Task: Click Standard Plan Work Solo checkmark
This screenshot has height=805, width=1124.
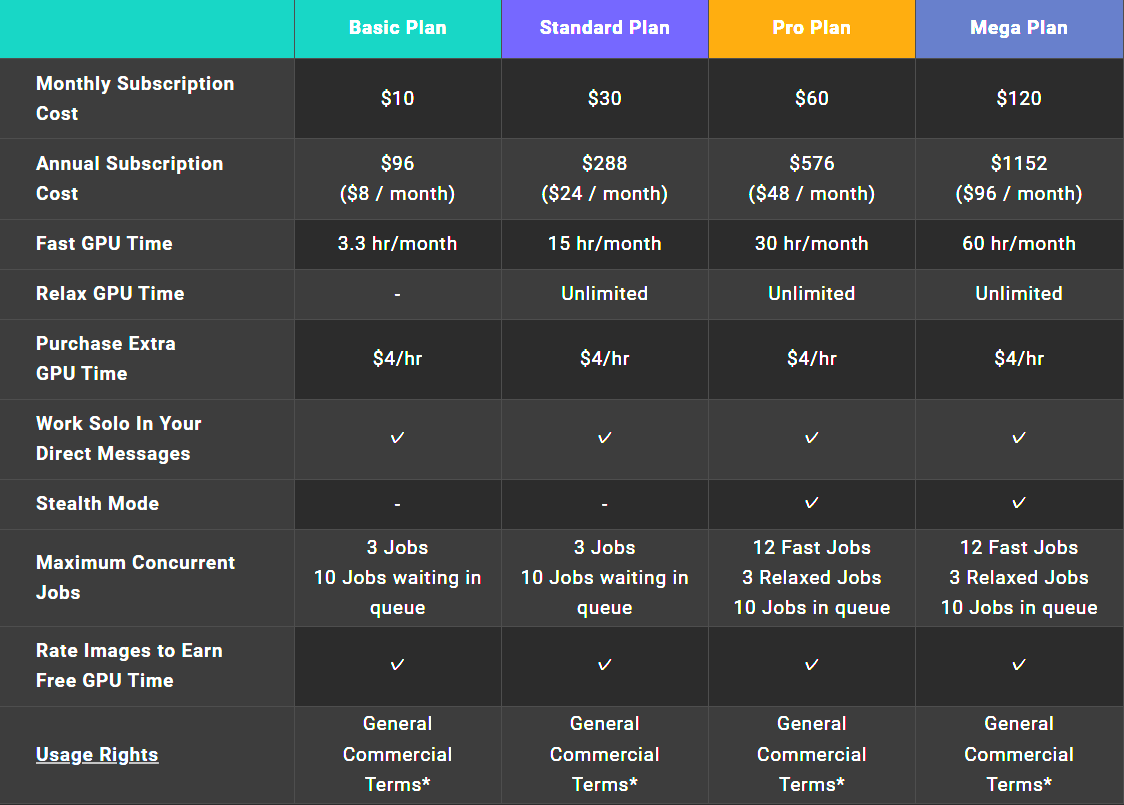Action: pyautogui.click(x=604, y=438)
